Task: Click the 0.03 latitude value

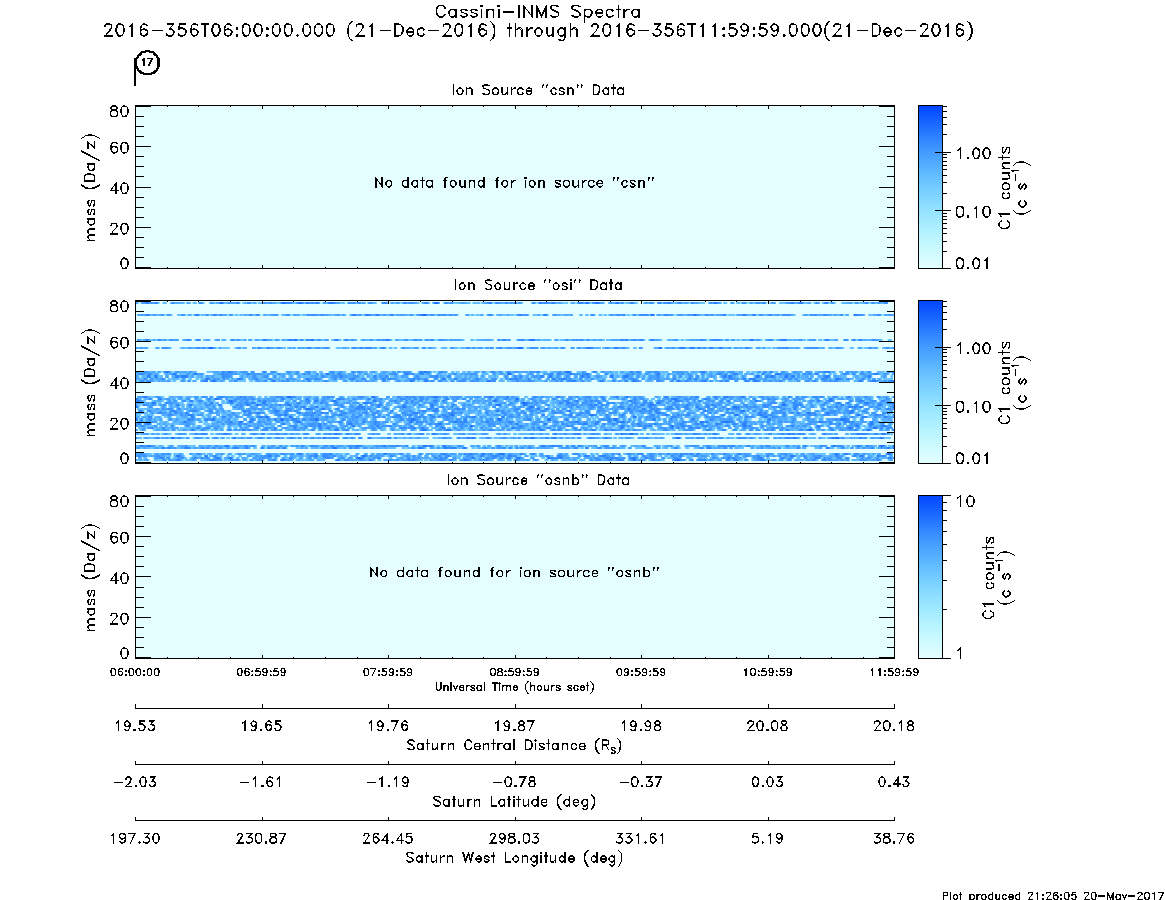Action: pos(768,782)
